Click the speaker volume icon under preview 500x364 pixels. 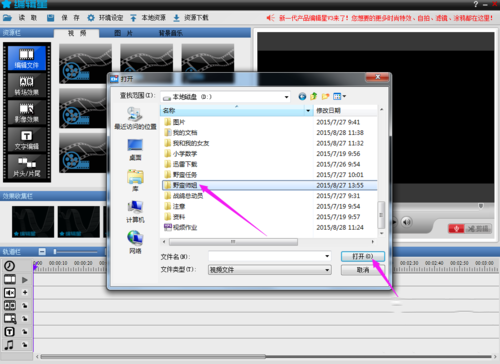coord(406,222)
